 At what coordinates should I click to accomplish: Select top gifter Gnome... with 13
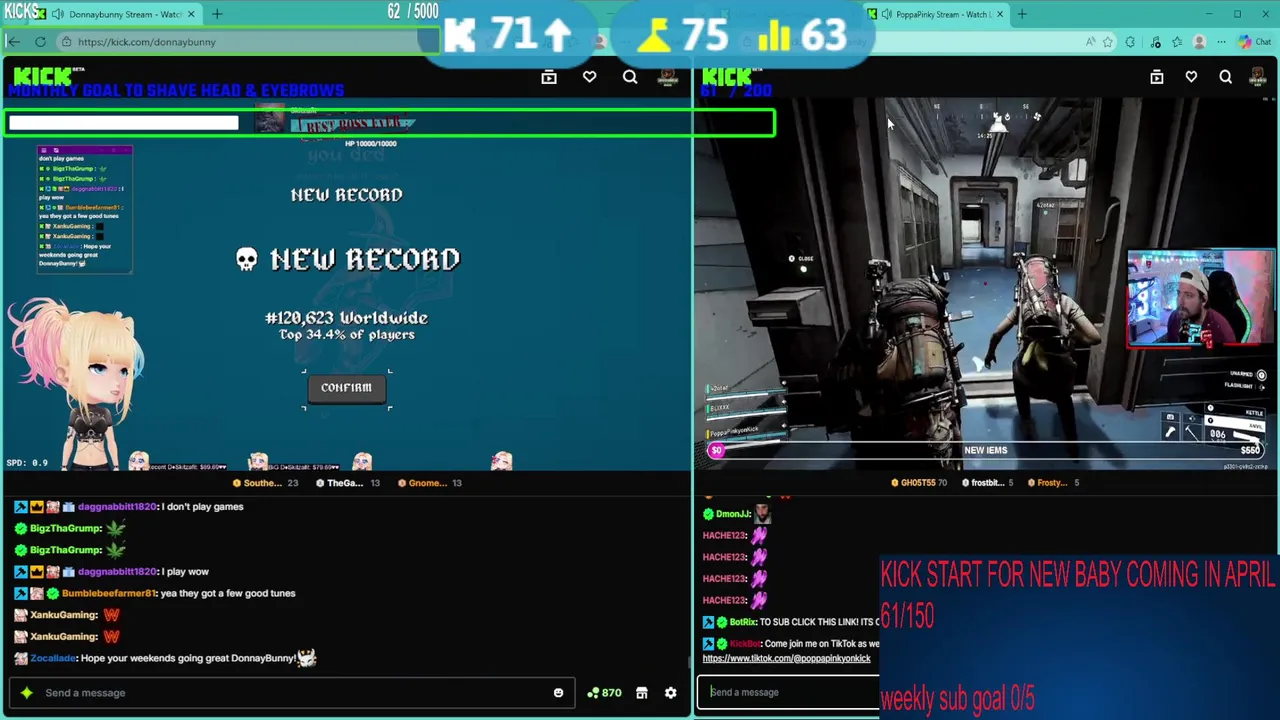point(430,483)
